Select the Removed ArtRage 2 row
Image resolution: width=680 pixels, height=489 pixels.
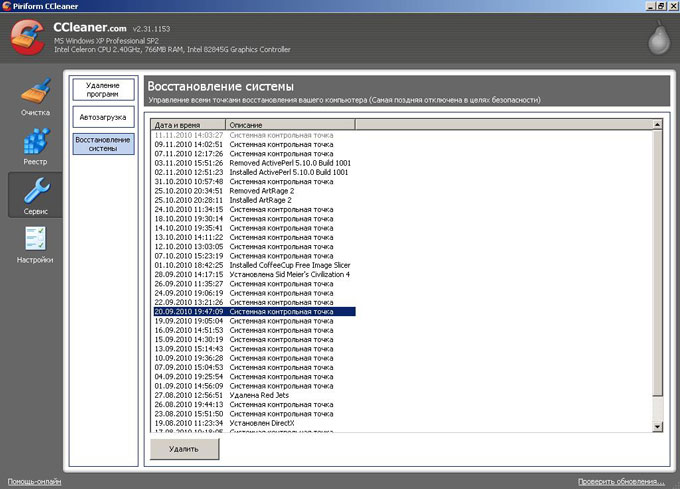tap(255, 191)
